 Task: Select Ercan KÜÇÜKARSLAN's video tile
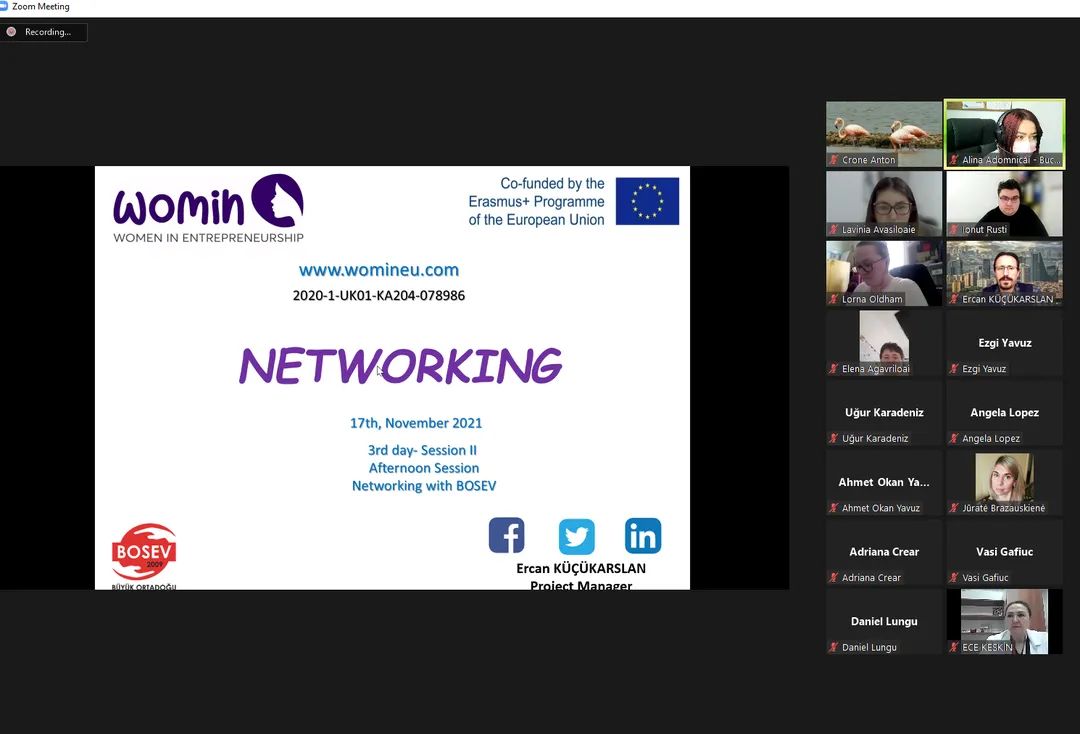(1004, 273)
